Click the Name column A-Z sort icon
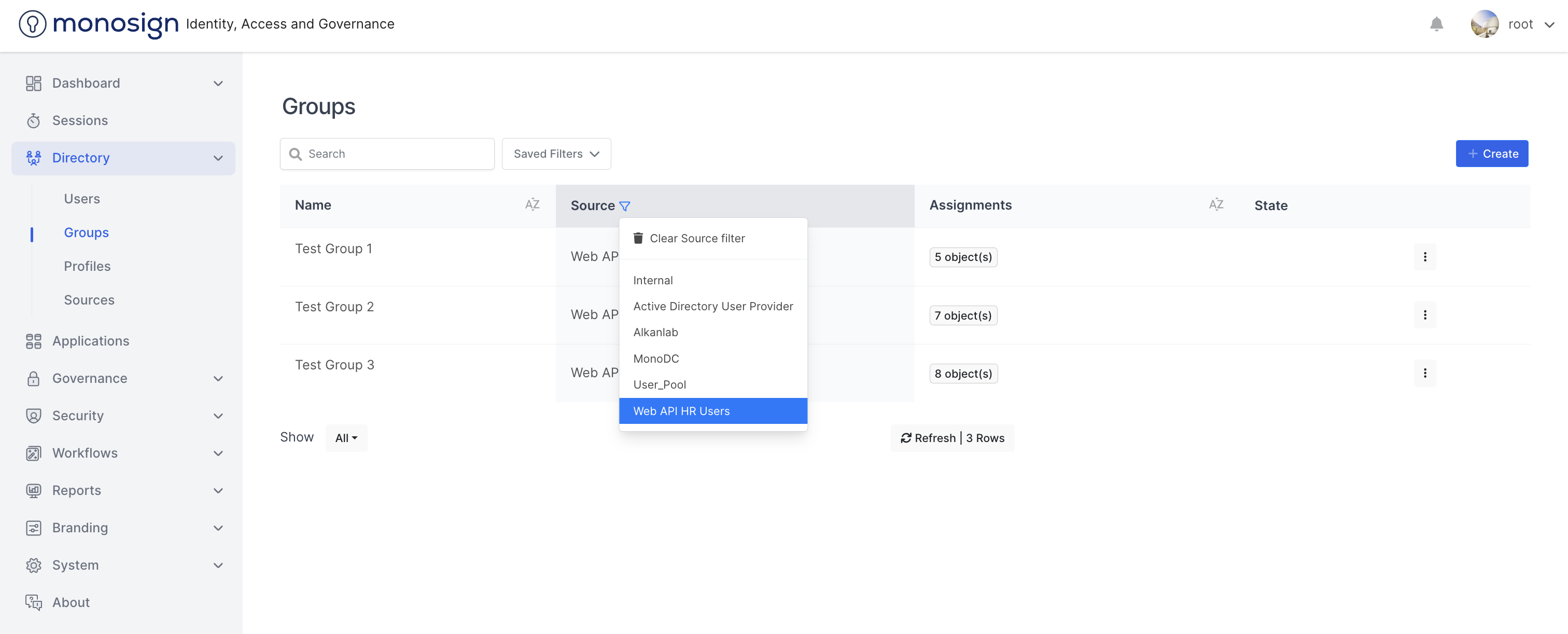This screenshot has width=1568, height=634. tap(532, 204)
